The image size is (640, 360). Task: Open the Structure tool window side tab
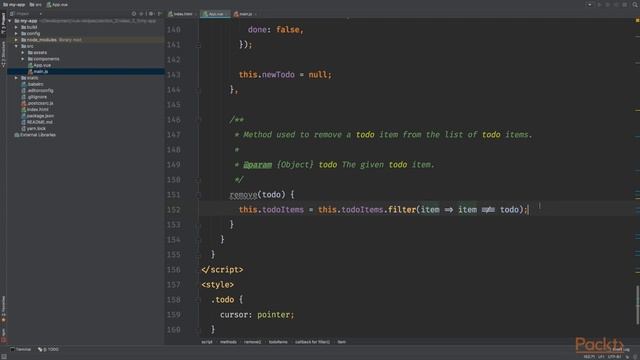click(x=3, y=54)
